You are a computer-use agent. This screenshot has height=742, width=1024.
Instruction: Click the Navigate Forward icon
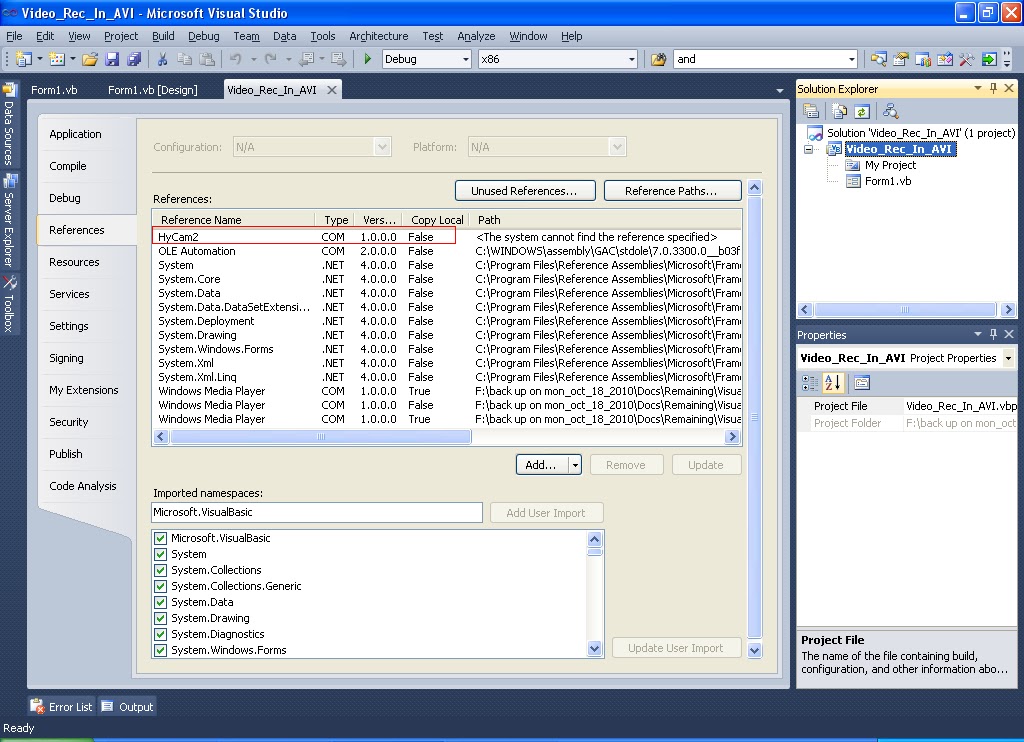(x=338, y=59)
